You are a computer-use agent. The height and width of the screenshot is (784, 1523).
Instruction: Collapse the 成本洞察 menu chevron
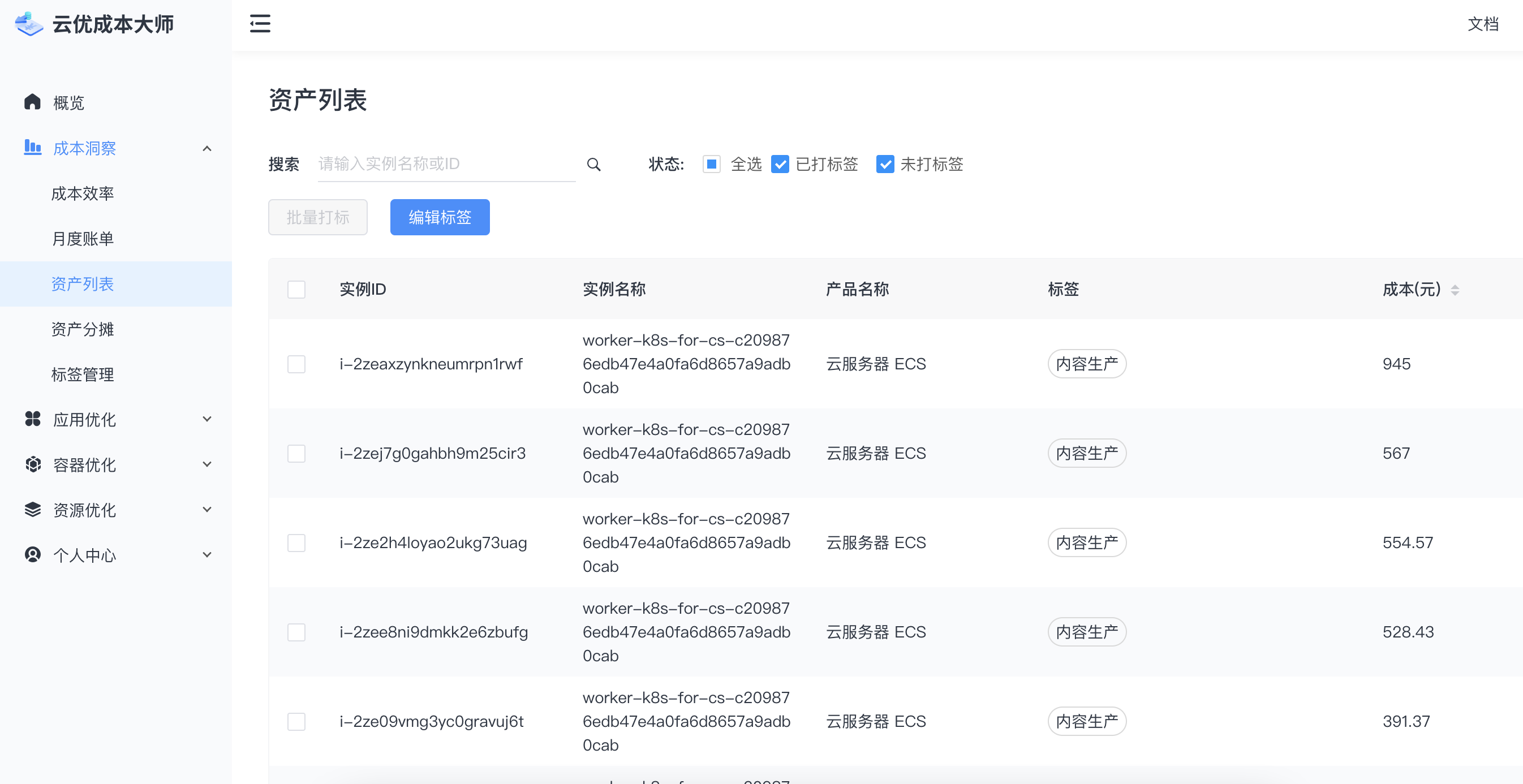pos(207,148)
